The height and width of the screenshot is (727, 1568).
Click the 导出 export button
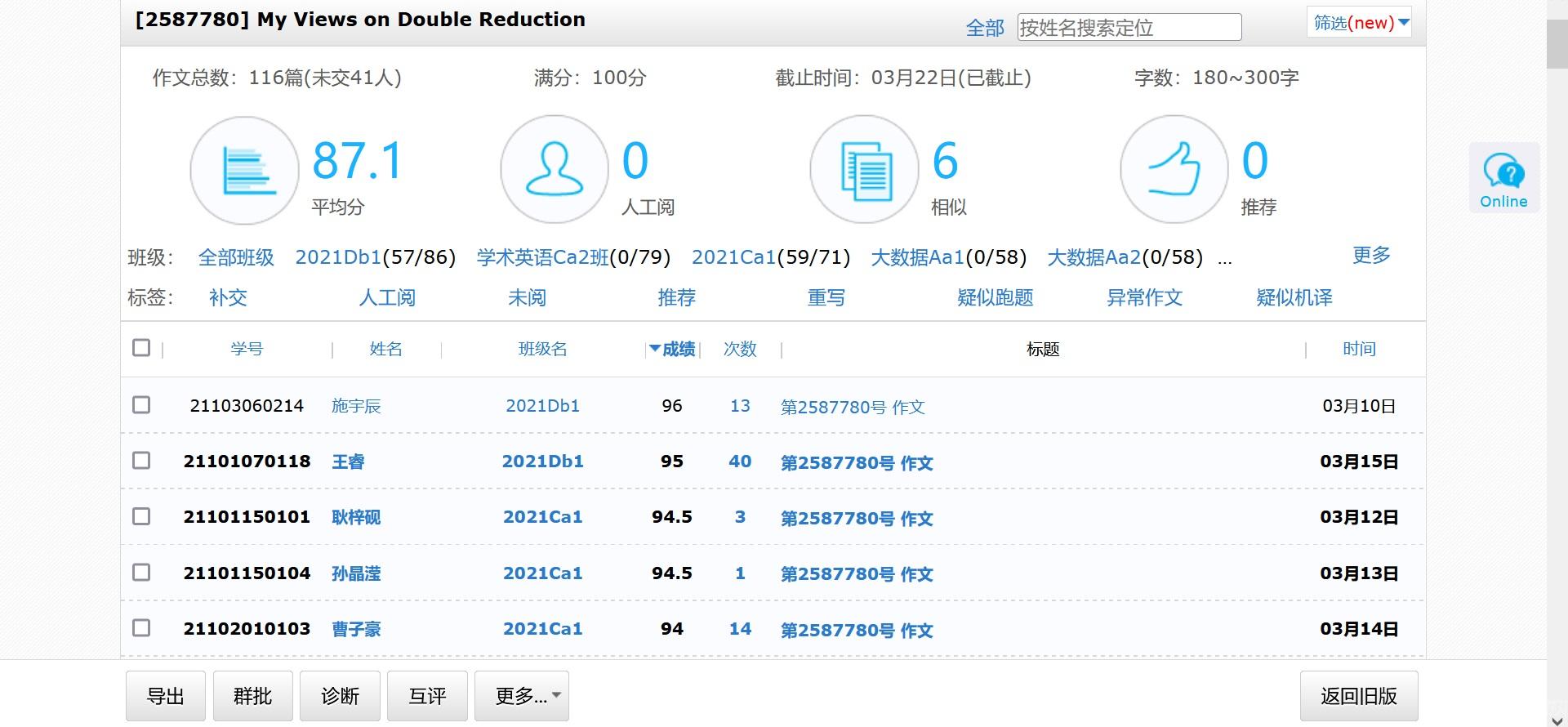[x=165, y=696]
